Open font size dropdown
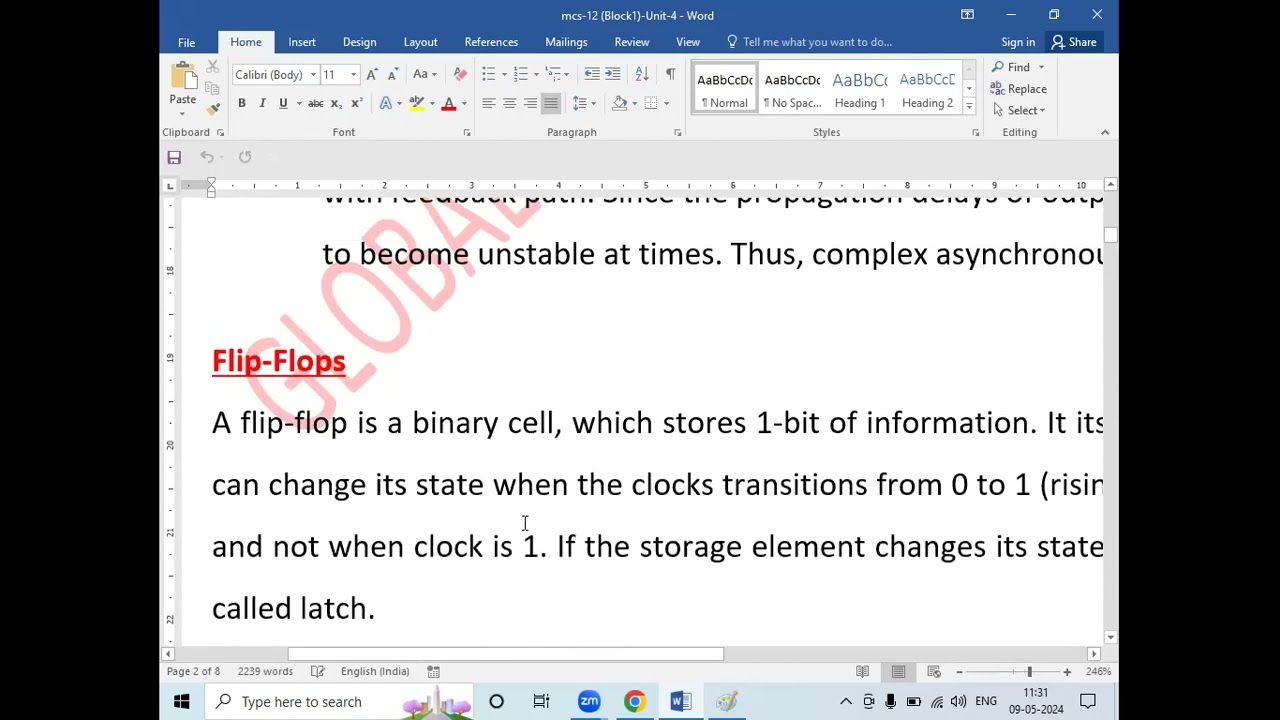 tap(353, 75)
